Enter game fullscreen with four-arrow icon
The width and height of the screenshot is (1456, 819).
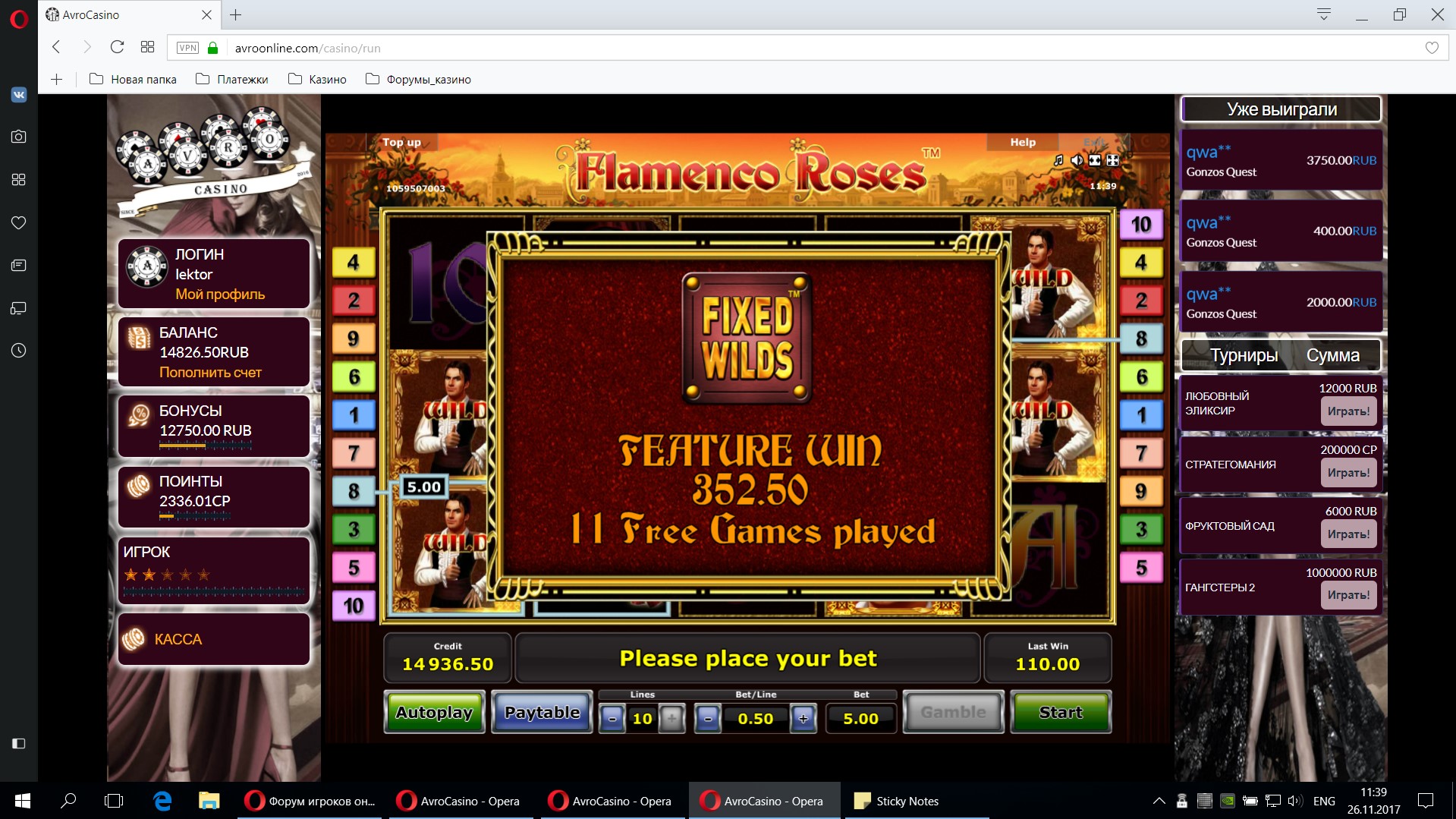[1112, 160]
